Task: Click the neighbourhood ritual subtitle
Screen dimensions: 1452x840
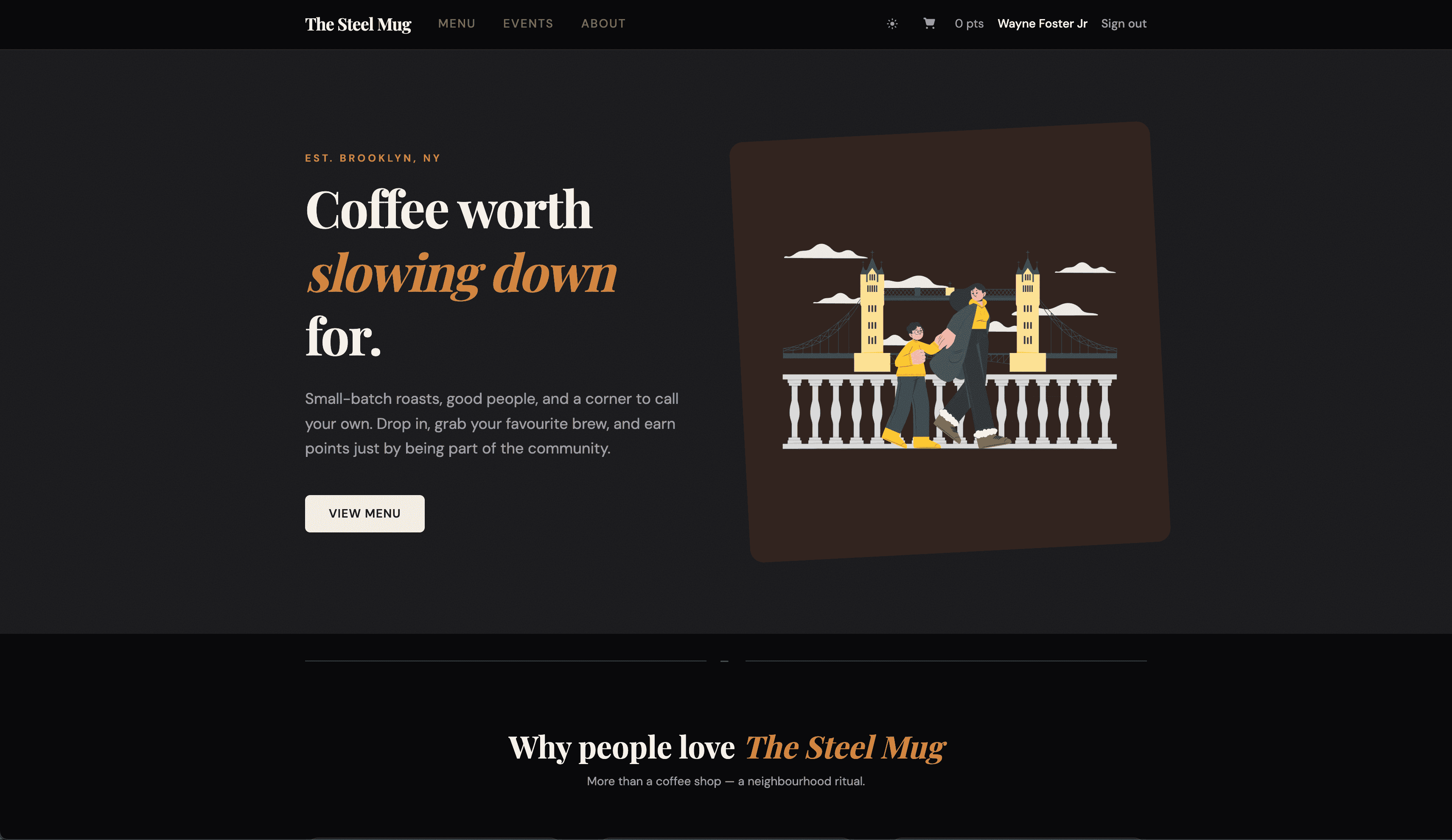Action: point(726,781)
